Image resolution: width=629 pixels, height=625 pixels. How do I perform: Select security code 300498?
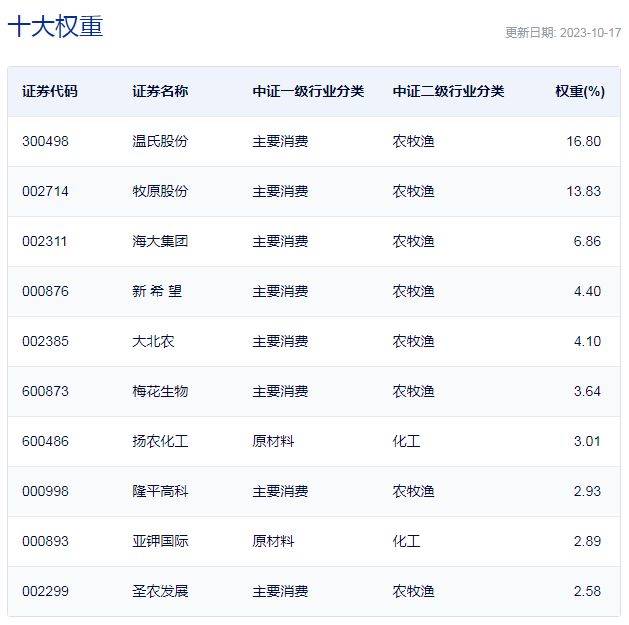click(x=45, y=141)
